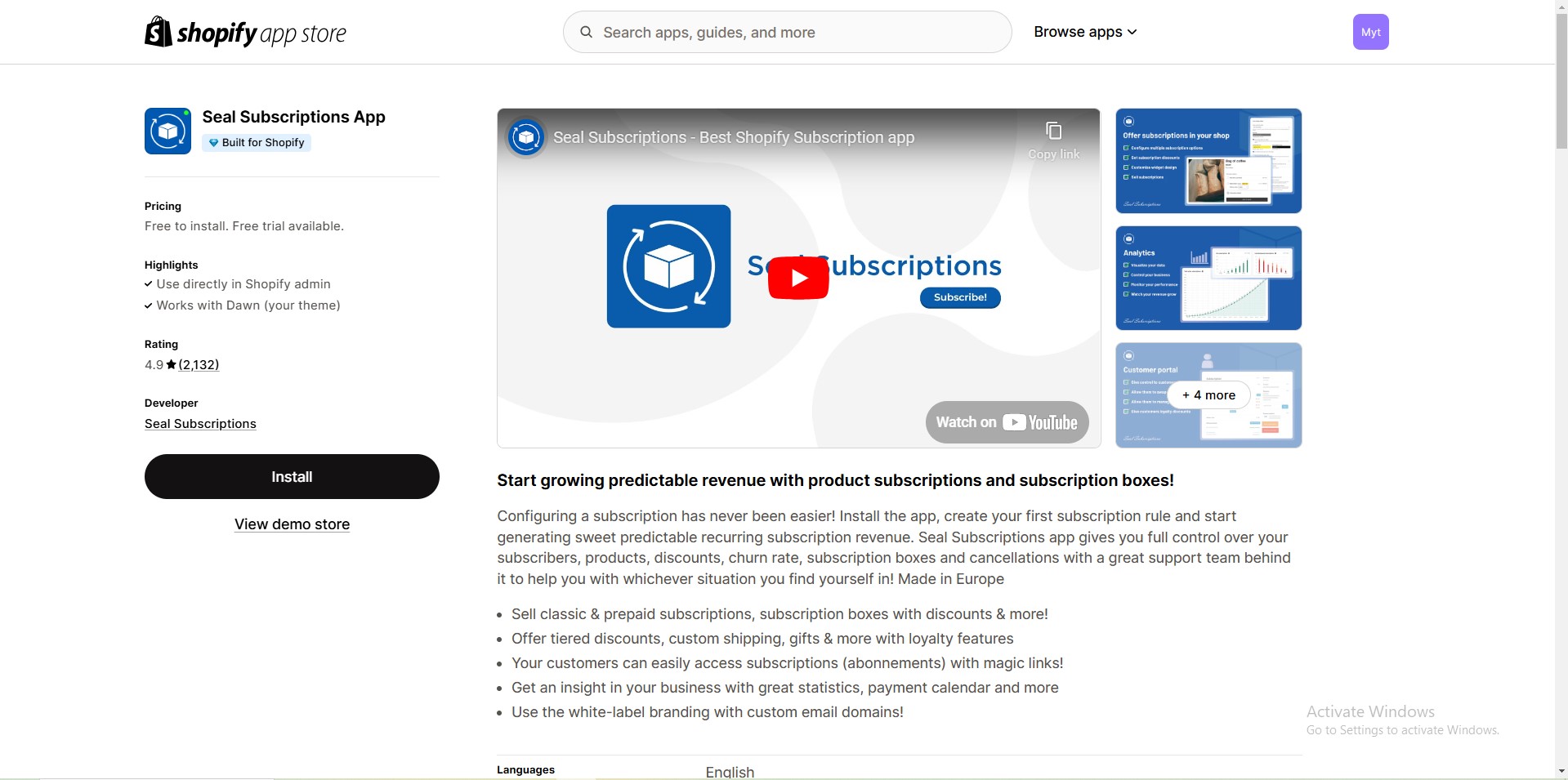
Task: Click the YouTube channel avatar in video
Action: point(526,137)
